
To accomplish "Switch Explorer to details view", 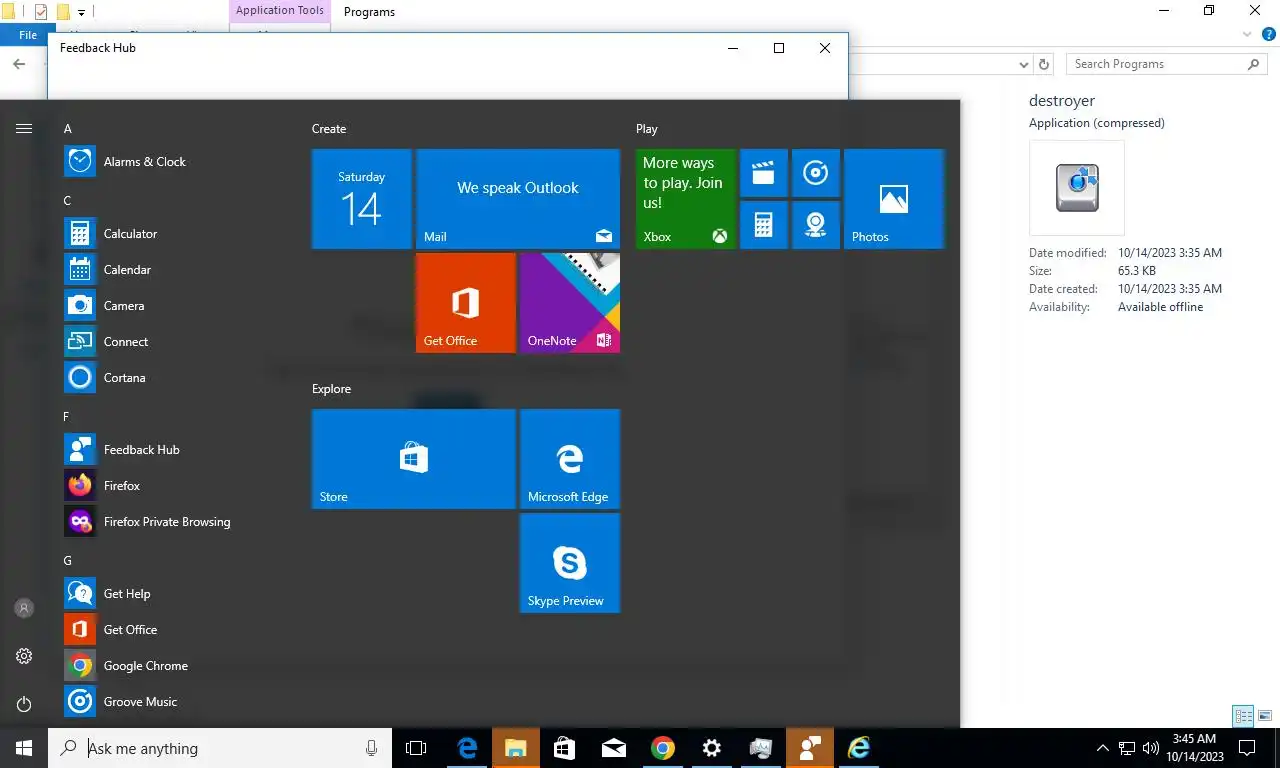I will coord(1243,716).
